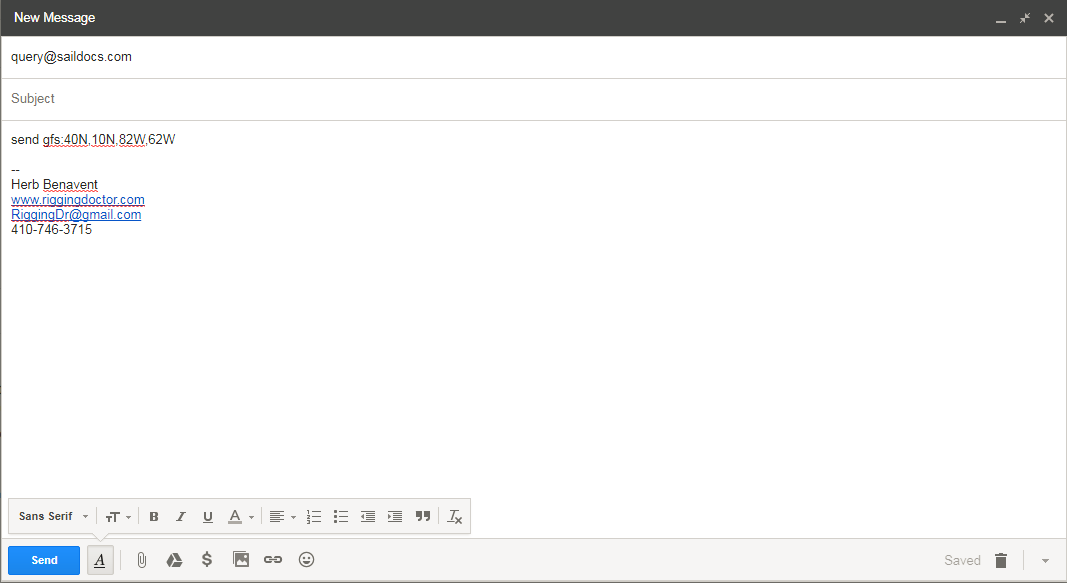This screenshot has width=1067, height=583.
Task: Open the text color picker
Action: [x=240, y=517]
